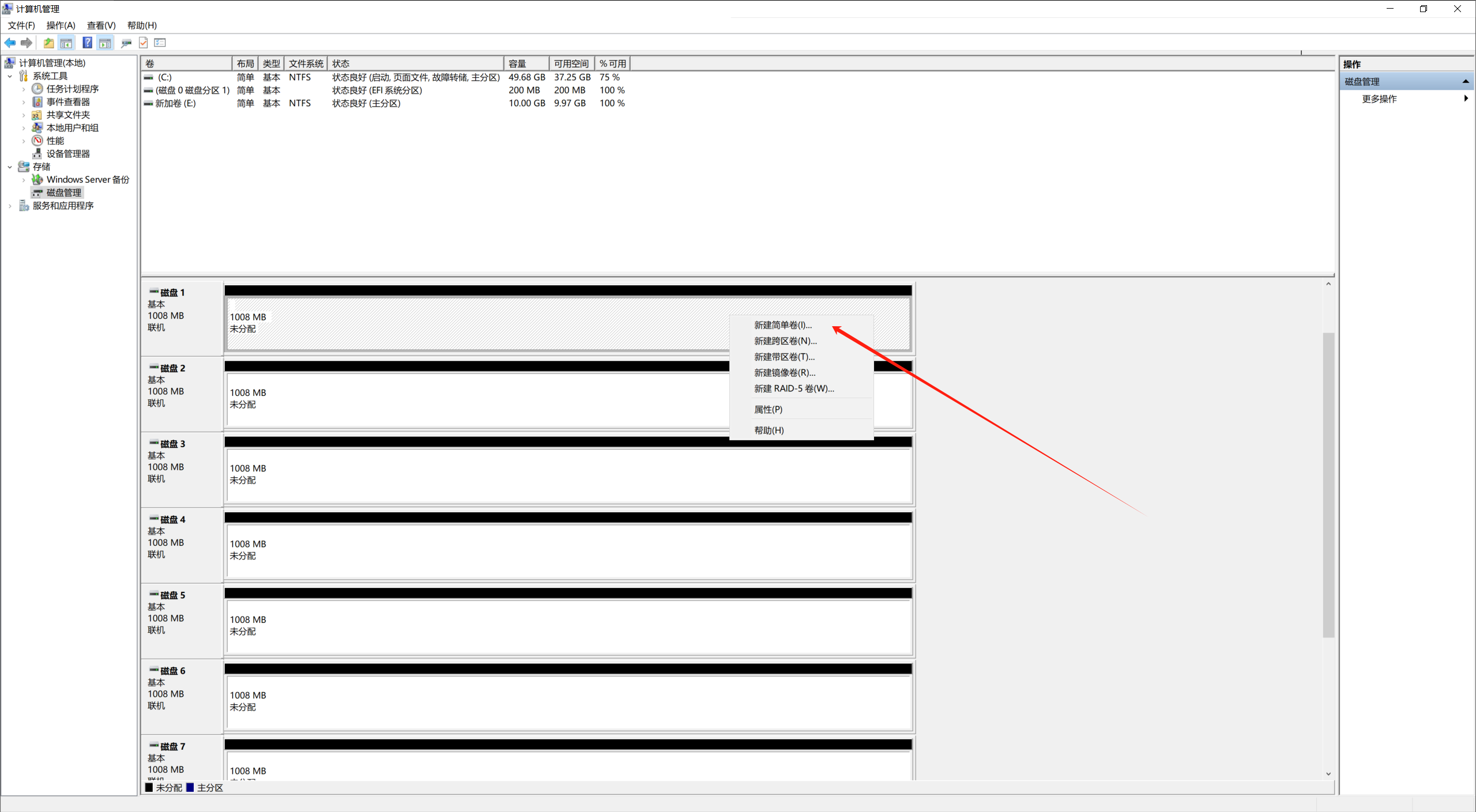Click 更多操作 in the actions pane

point(1379,99)
